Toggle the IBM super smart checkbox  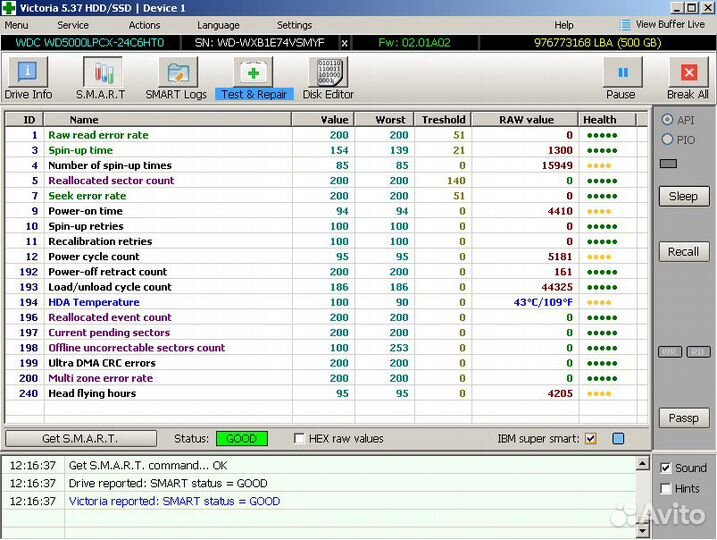pos(591,439)
